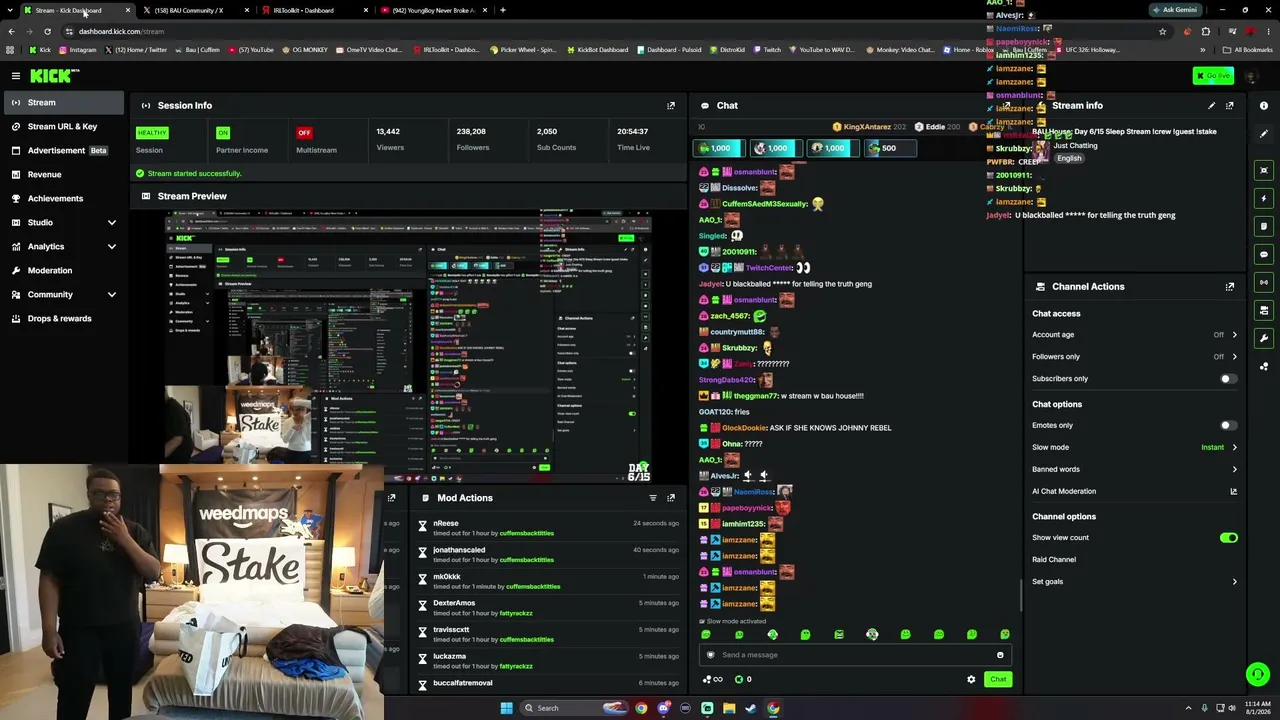Open Chrome tab search dropdown

pyautogui.click(x=11, y=10)
